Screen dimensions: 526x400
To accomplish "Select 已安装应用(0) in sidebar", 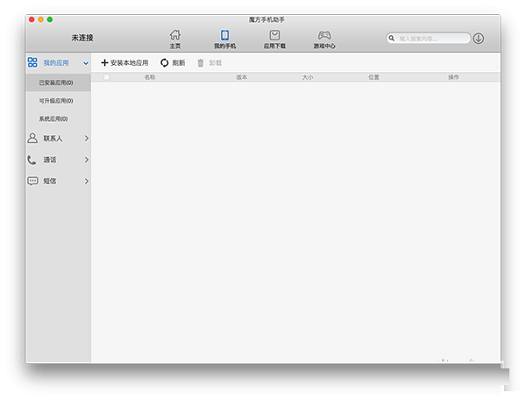I will pyautogui.click(x=58, y=83).
